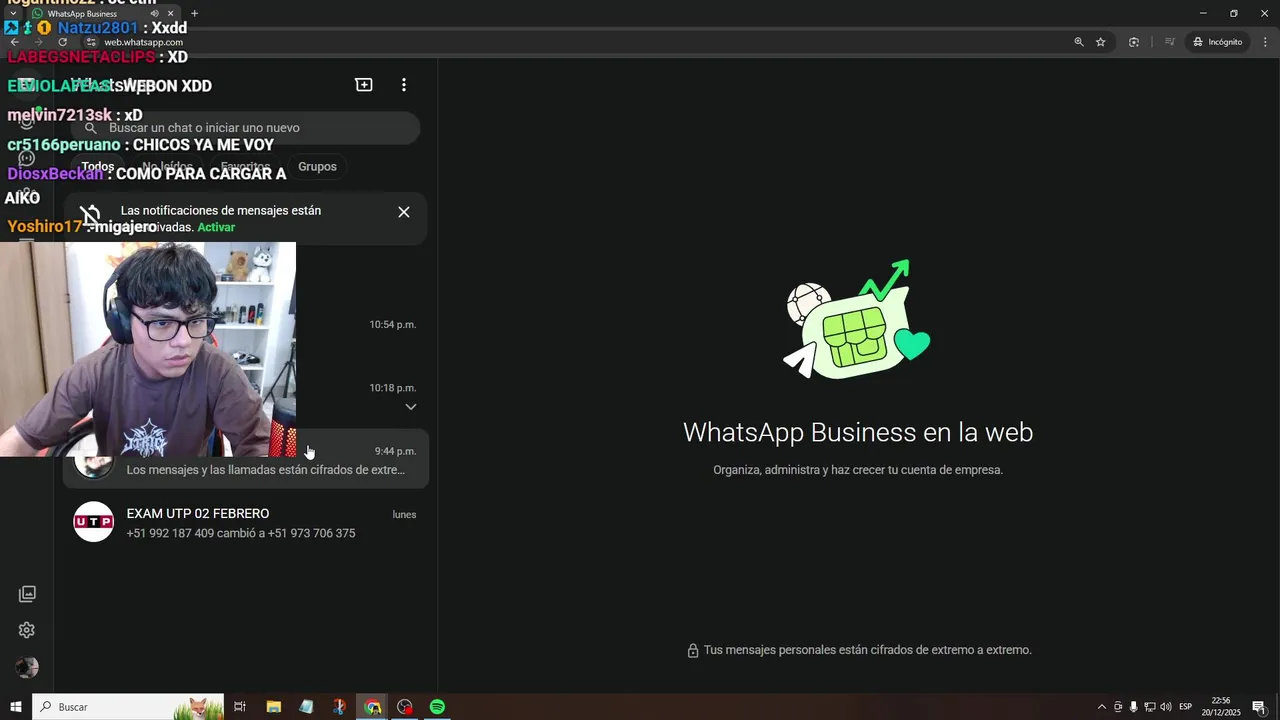Click Activar to enable notifications
This screenshot has width=1280, height=720.
216,227
